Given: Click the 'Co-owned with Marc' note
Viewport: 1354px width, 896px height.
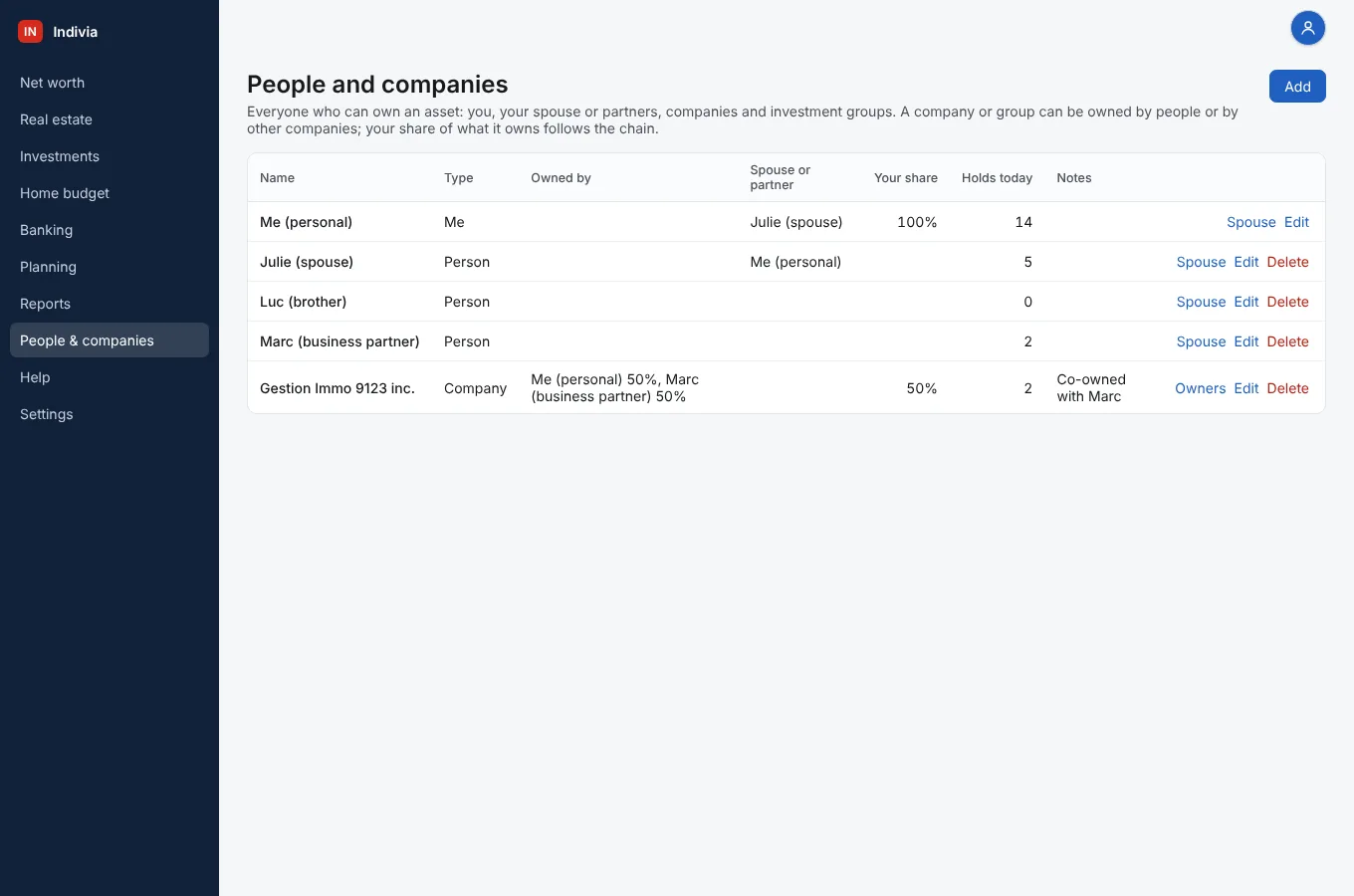Looking at the screenshot, I should (x=1091, y=388).
